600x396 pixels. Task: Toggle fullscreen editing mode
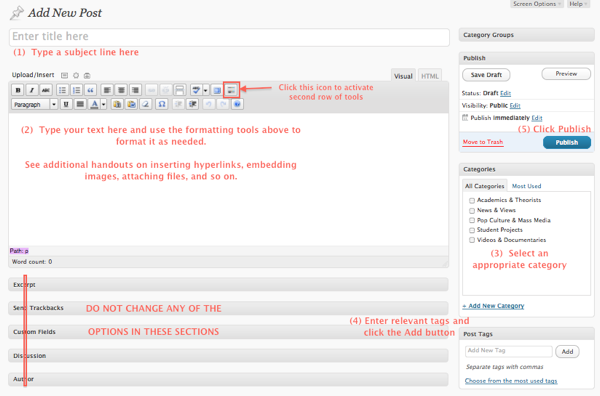pos(217,90)
